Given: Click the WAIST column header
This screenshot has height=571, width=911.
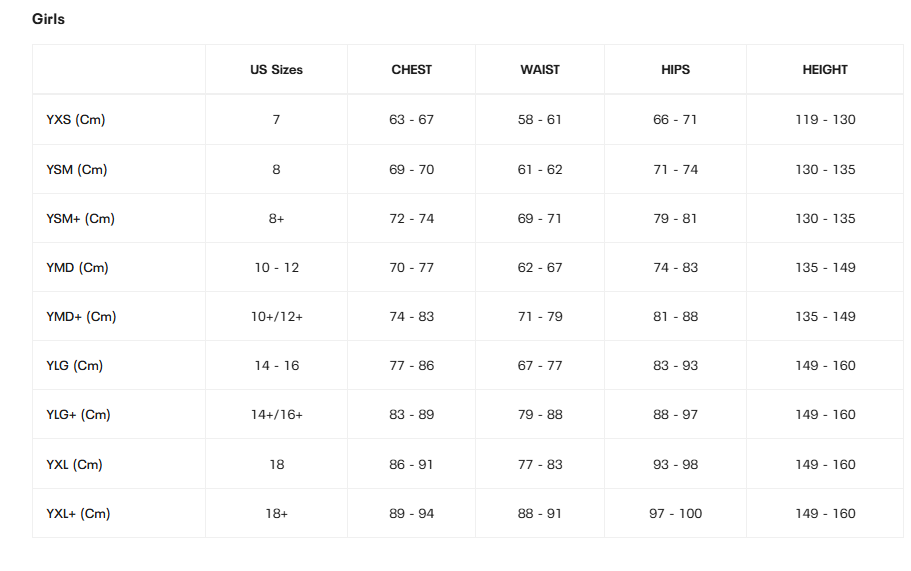Looking at the screenshot, I should click(x=540, y=70).
